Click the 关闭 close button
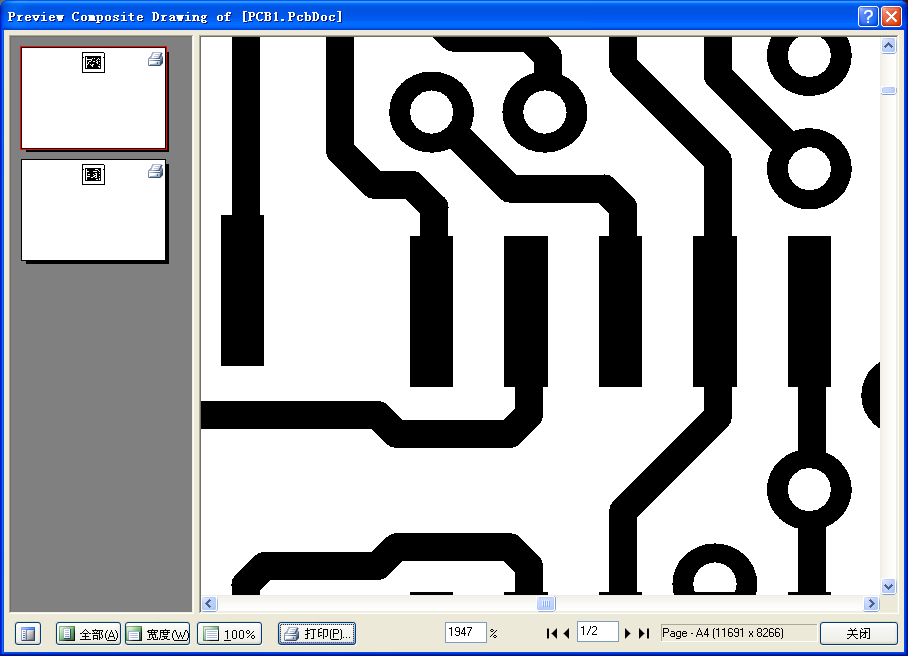The width and height of the screenshot is (908, 656). tap(859, 633)
